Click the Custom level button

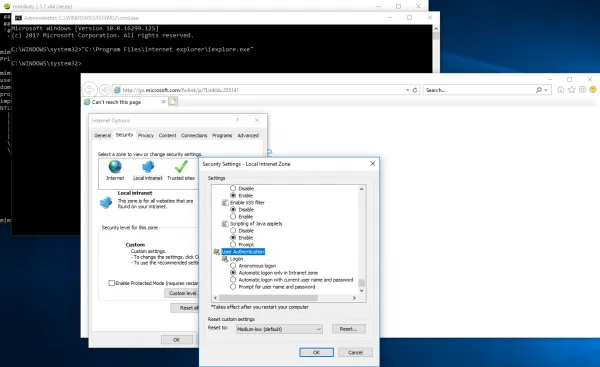(x=182, y=293)
